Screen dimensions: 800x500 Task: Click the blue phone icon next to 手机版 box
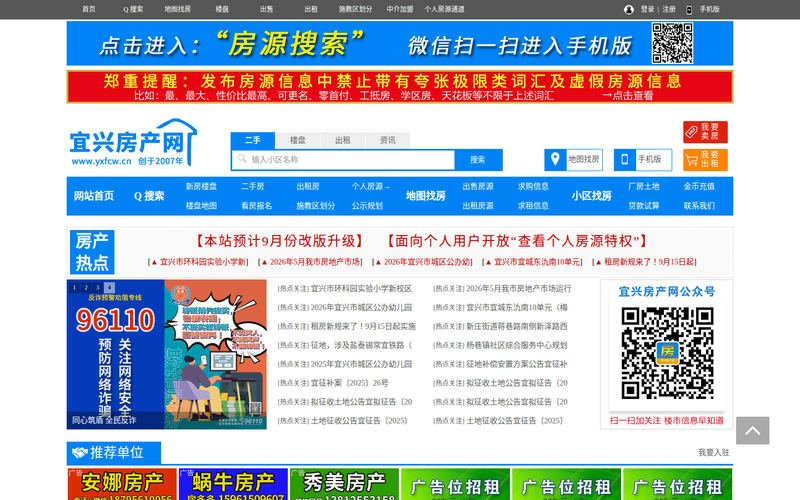pos(624,159)
